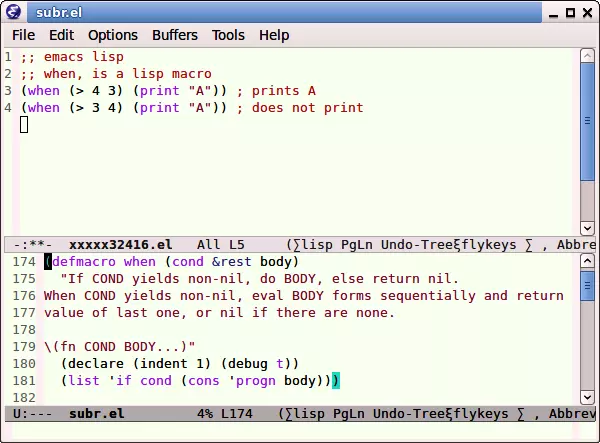
Task: Click '4% L174' position indicator
Action: pyautogui.click(x=225, y=414)
